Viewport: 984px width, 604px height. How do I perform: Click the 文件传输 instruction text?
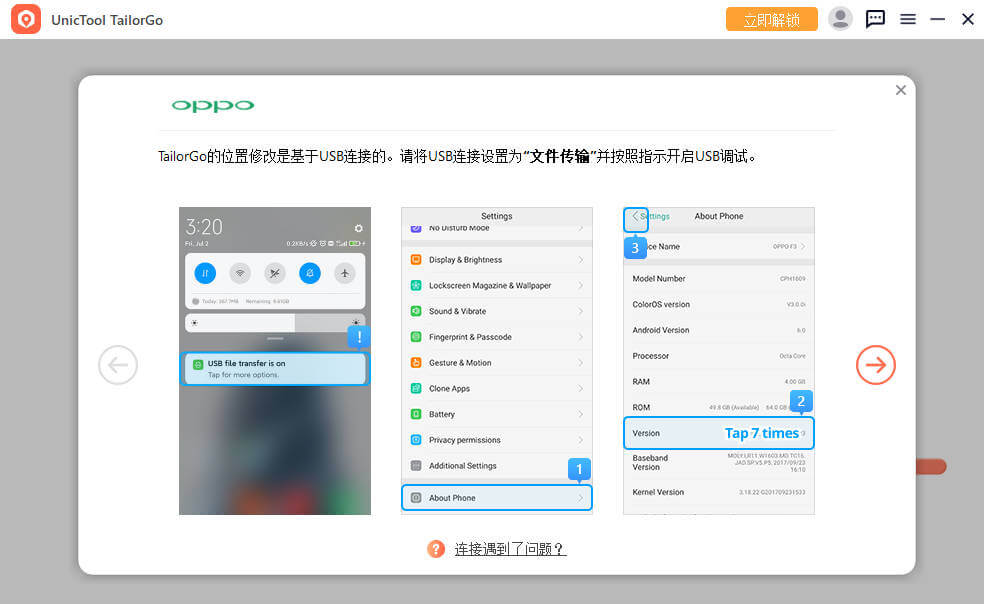tap(560, 156)
